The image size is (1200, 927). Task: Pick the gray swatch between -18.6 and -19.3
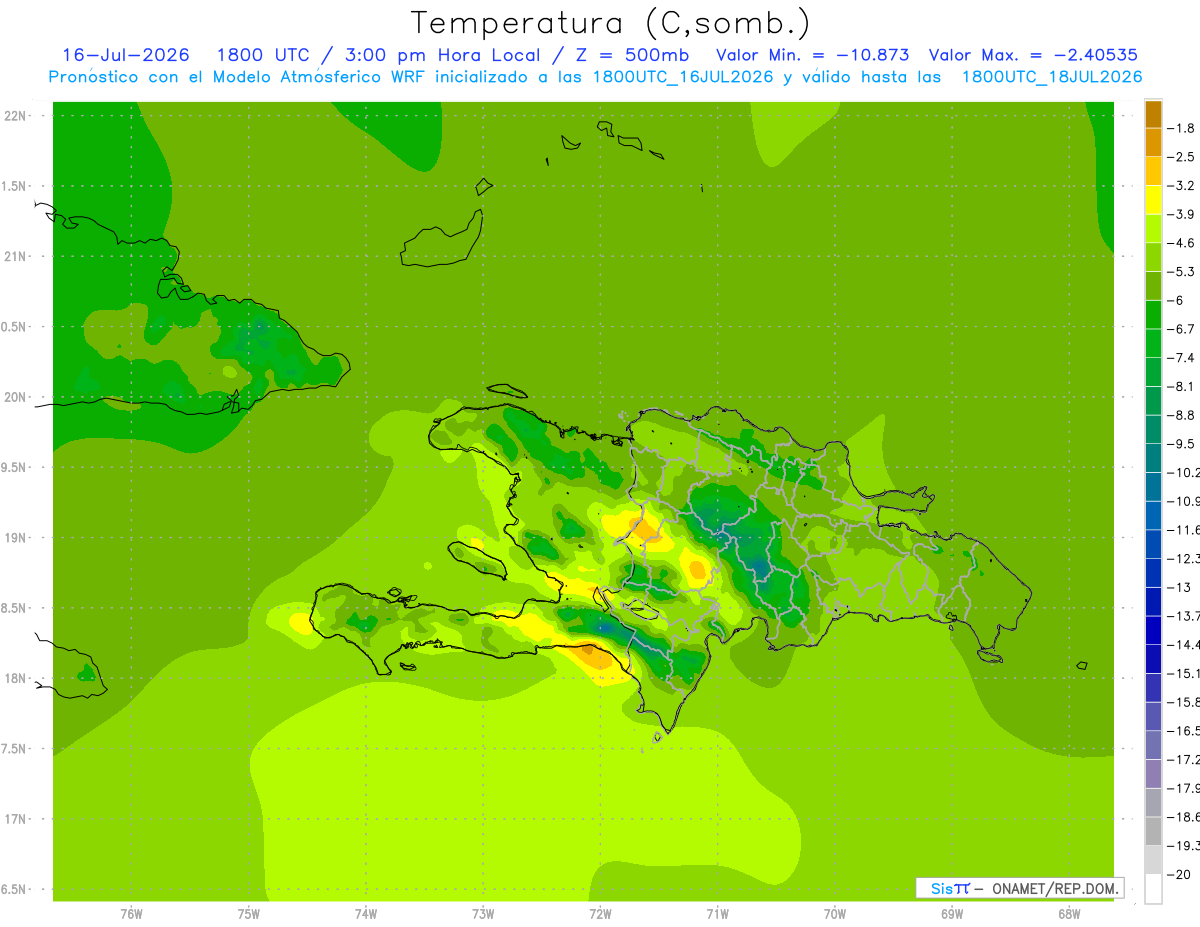point(1153,831)
